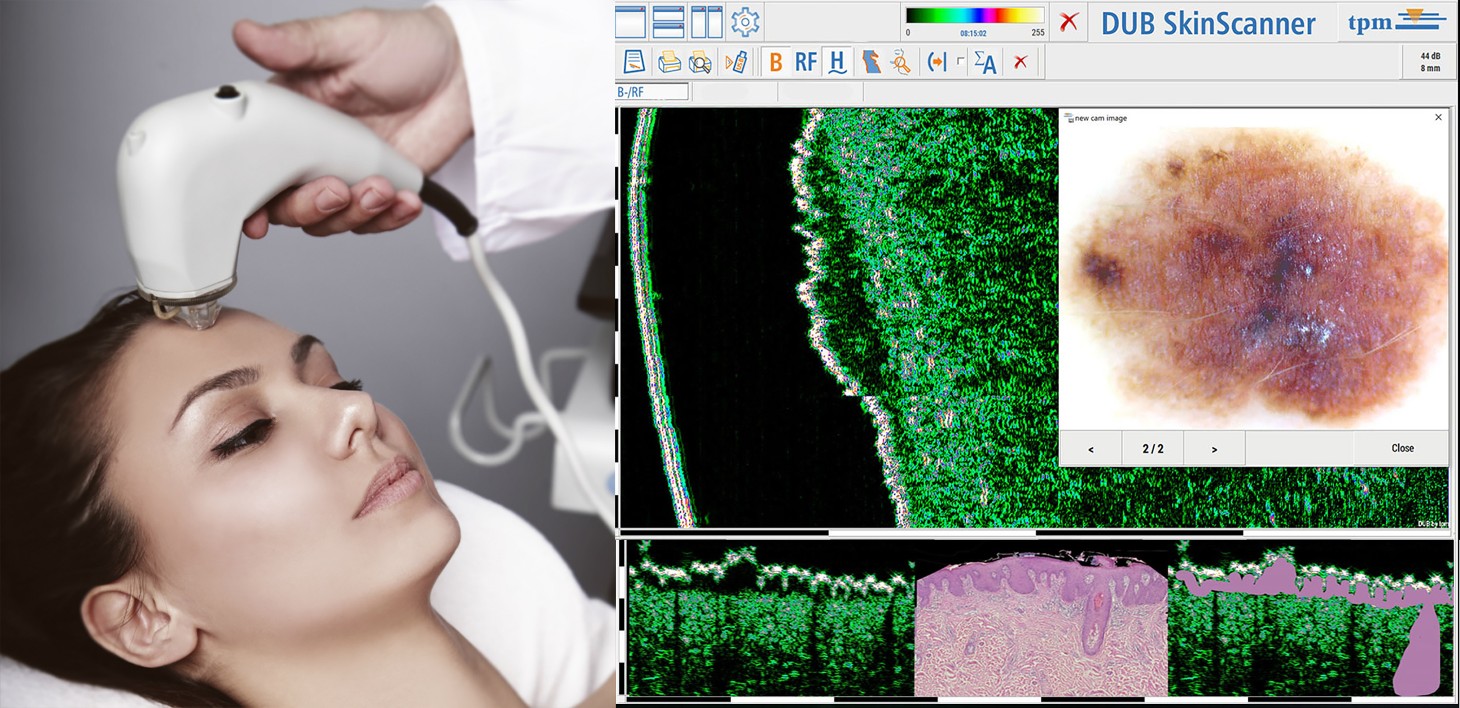1460x708 pixels.
Task: Click the Sigma A averaging tool
Action: pyautogui.click(x=985, y=62)
